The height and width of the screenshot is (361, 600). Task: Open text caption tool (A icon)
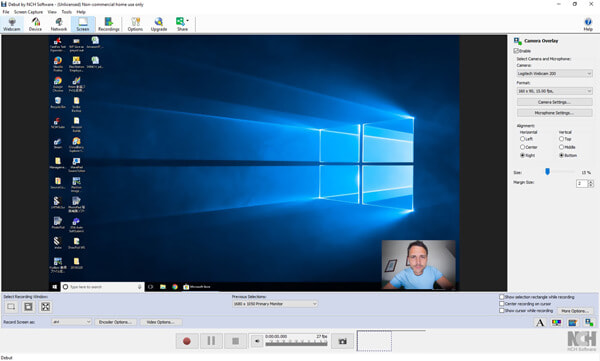point(540,323)
